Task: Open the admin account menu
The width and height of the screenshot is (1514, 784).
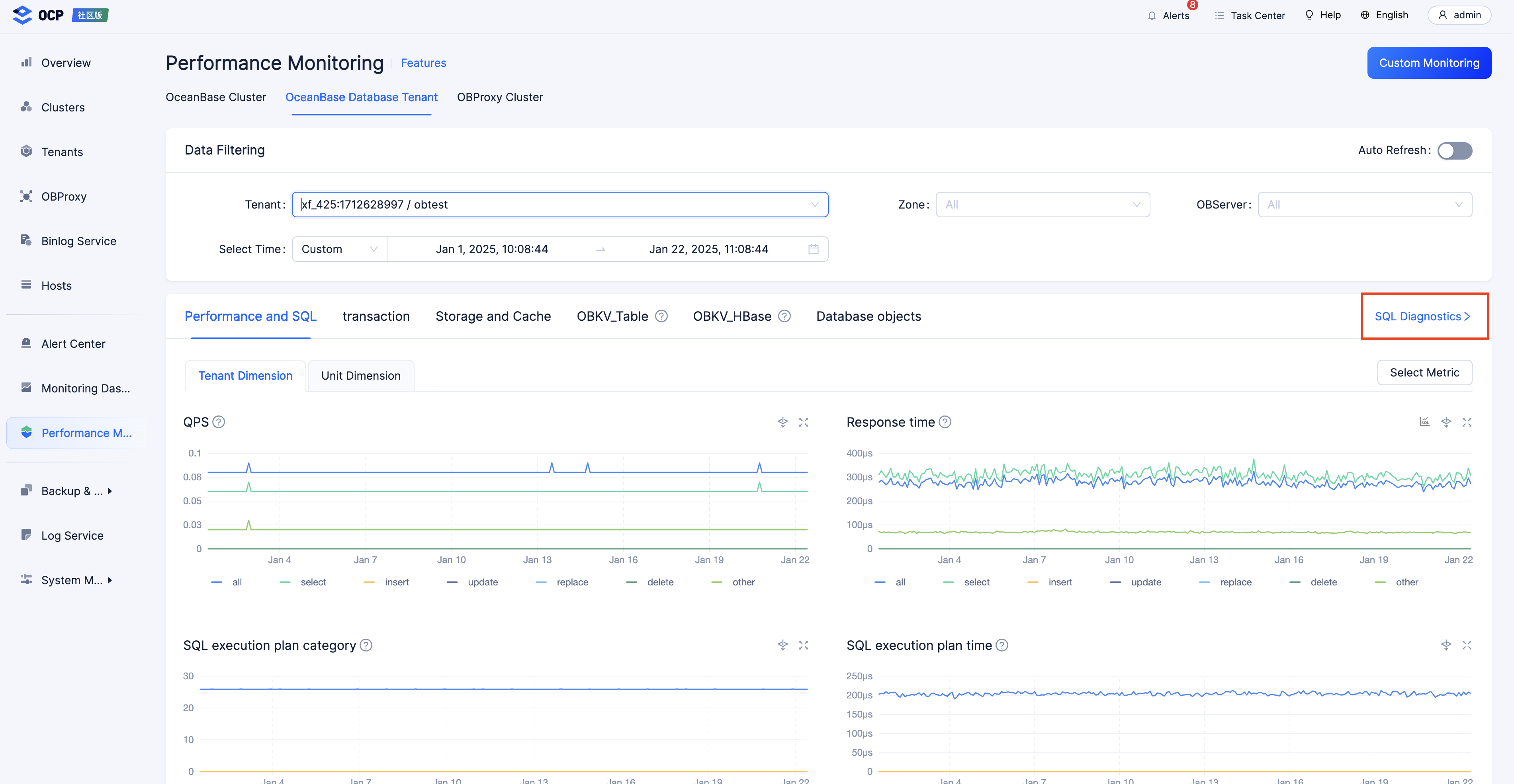Action: click(1459, 15)
